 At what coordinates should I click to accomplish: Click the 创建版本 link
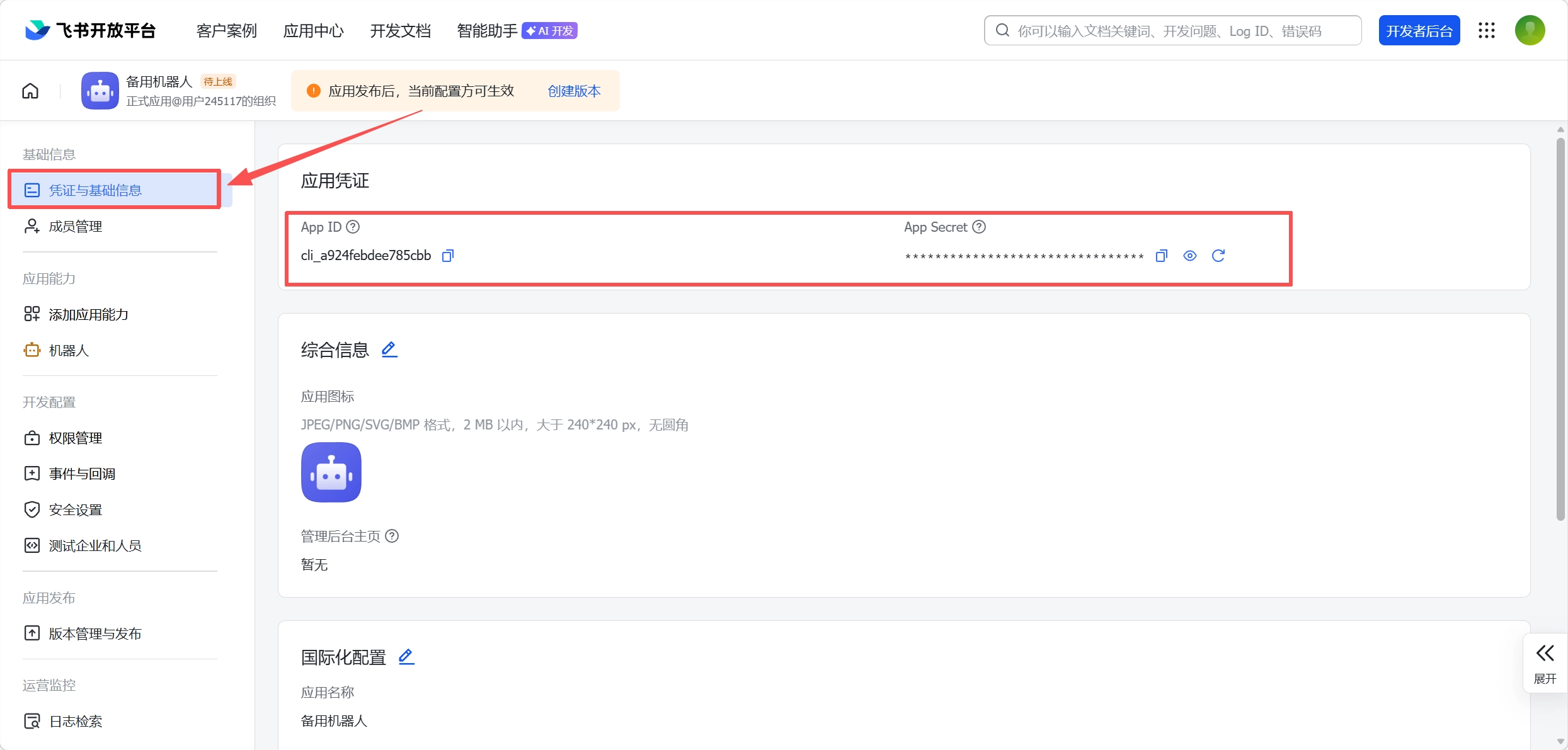point(574,91)
